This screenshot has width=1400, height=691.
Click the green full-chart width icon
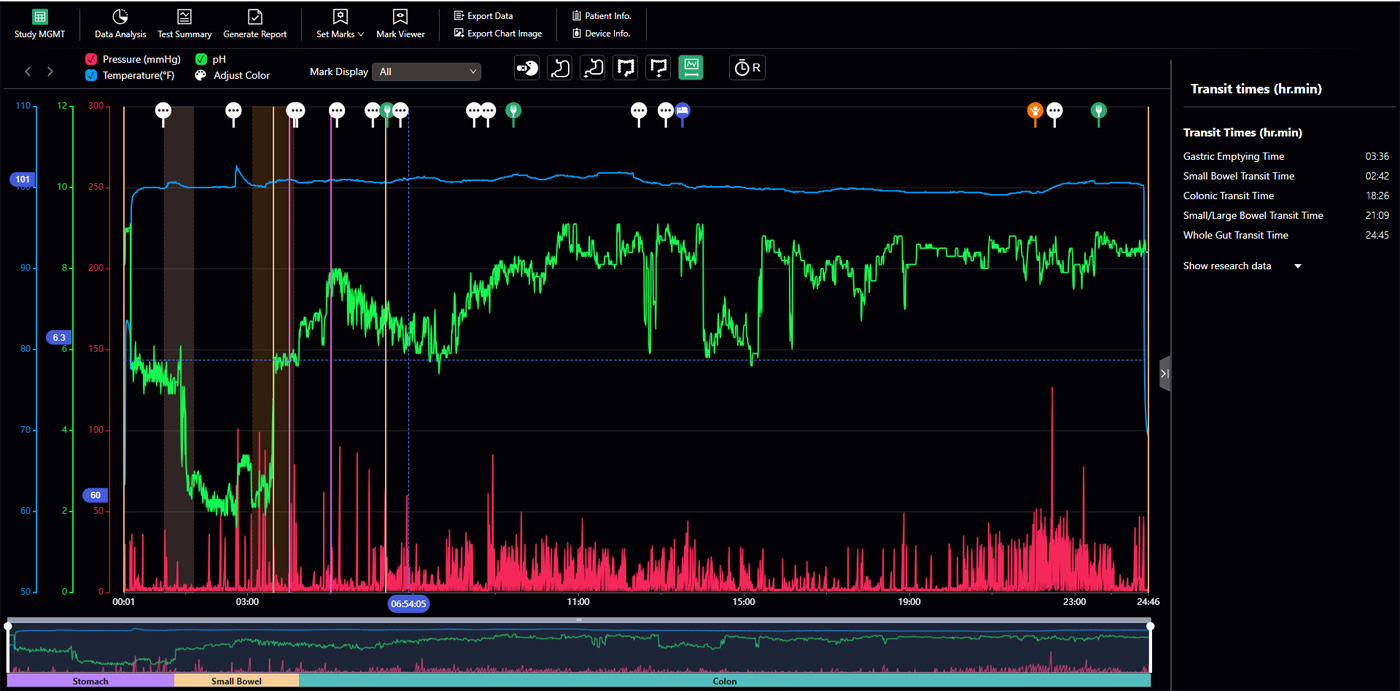690,68
